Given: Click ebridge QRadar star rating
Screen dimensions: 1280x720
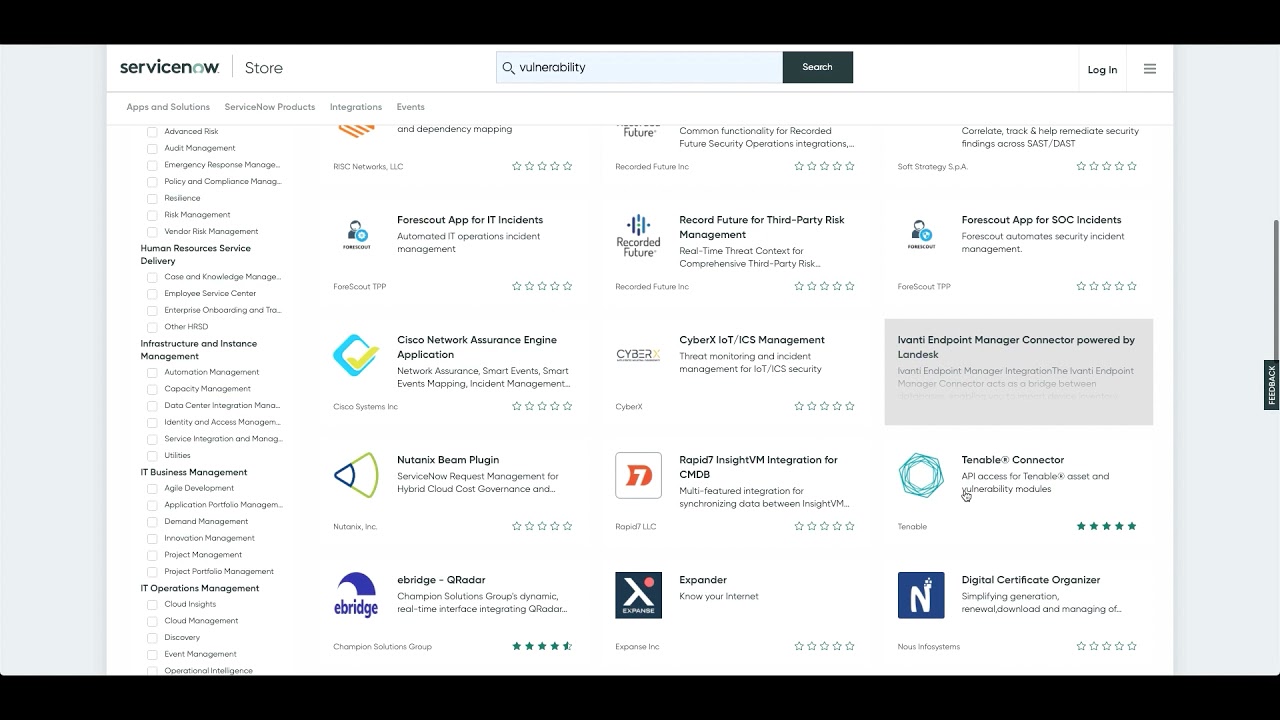Looking at the screenshot, I should [542, 646].
